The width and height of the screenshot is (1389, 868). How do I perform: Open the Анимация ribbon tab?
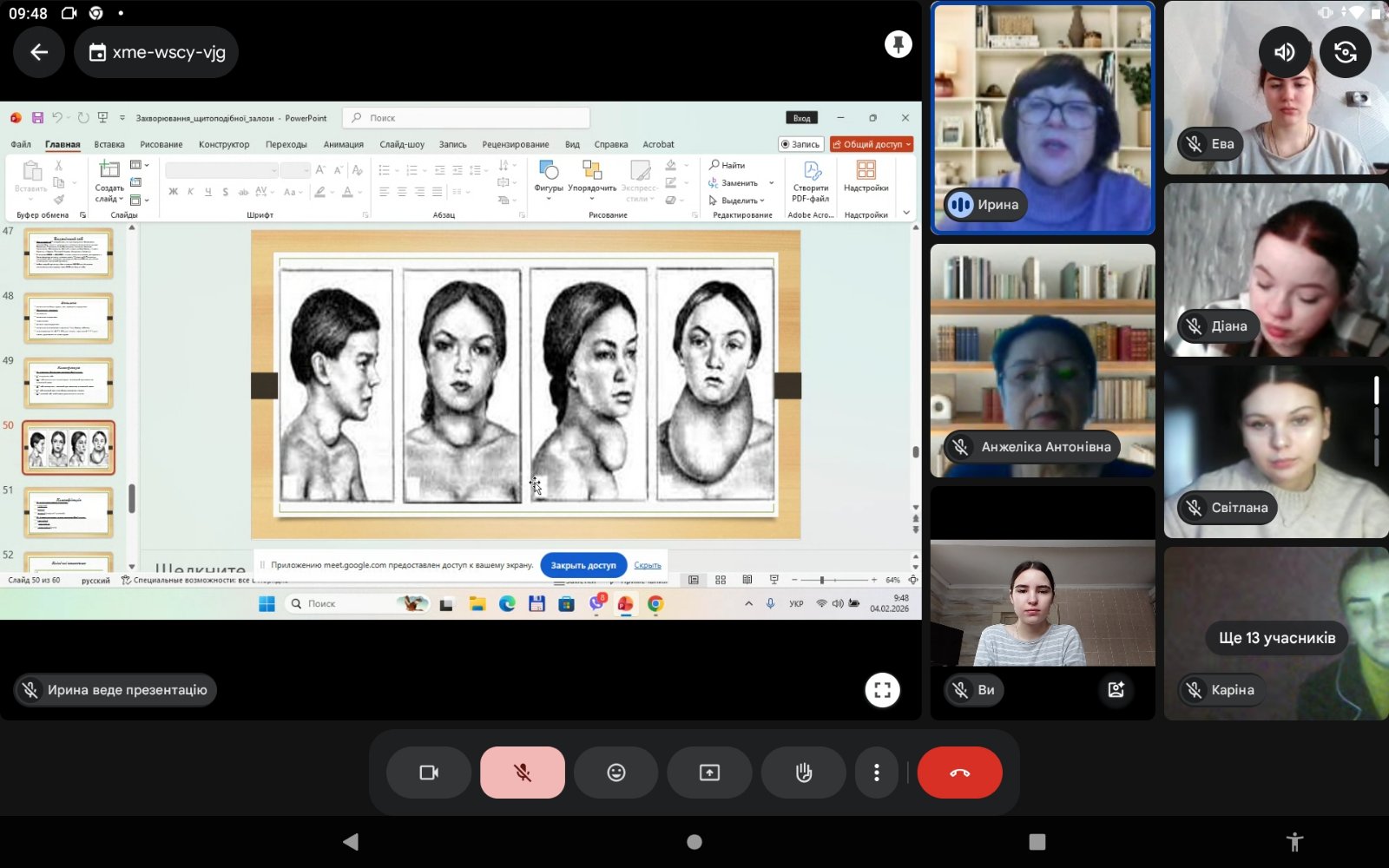point(343,144)
